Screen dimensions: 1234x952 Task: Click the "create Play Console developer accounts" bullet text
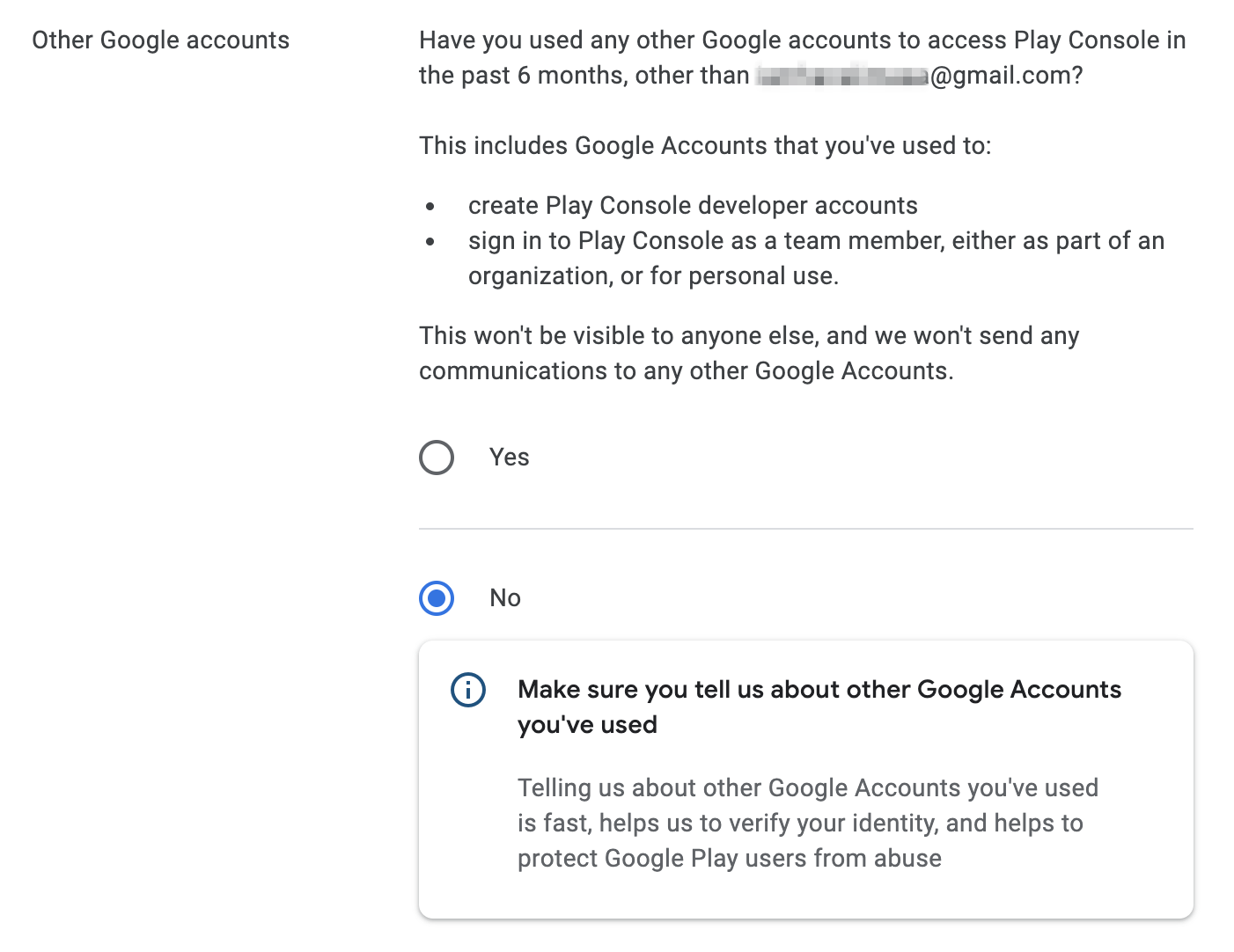pyautogui.click(x=693, y=206)
